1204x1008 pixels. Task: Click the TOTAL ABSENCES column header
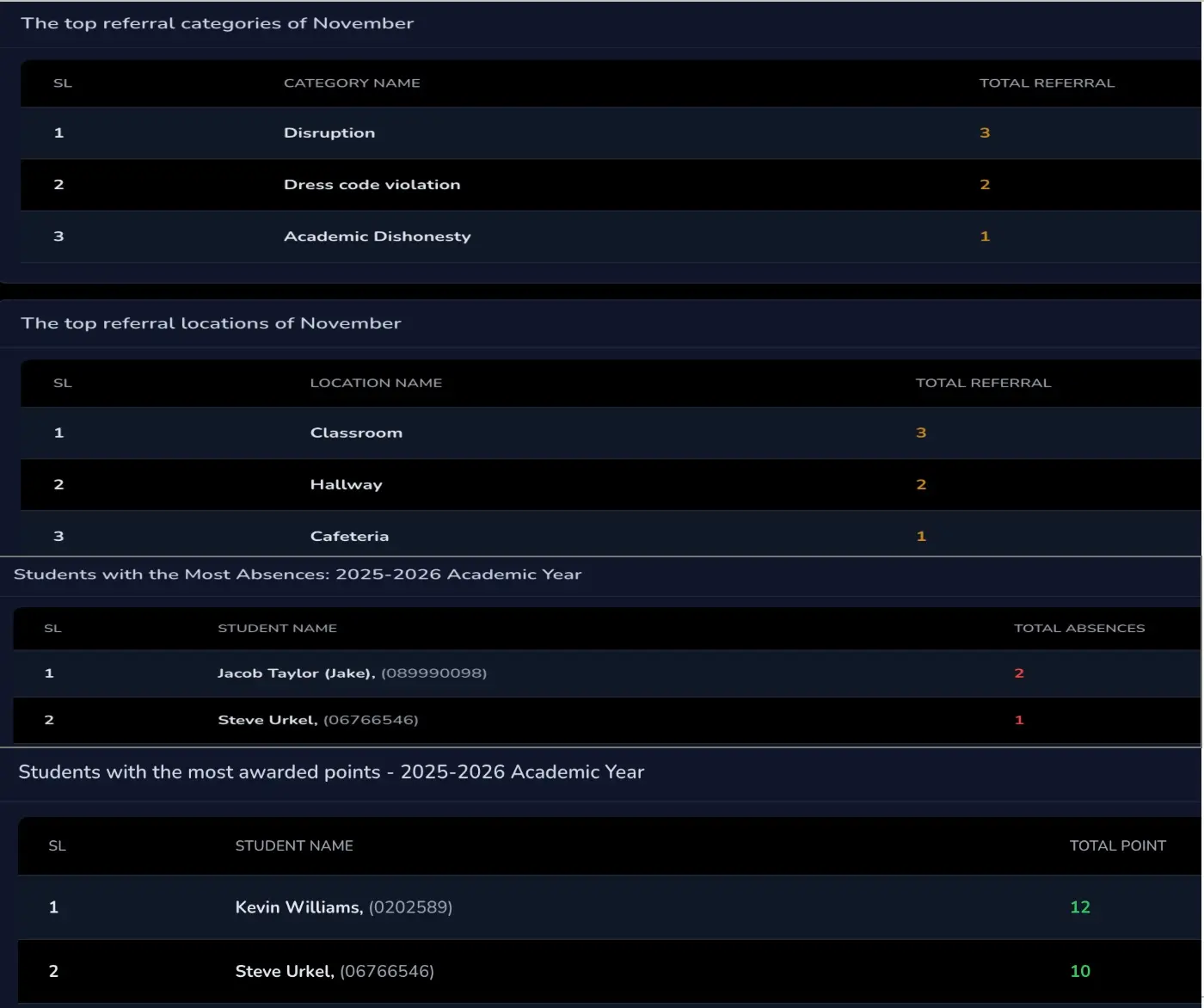point(1079,629)
